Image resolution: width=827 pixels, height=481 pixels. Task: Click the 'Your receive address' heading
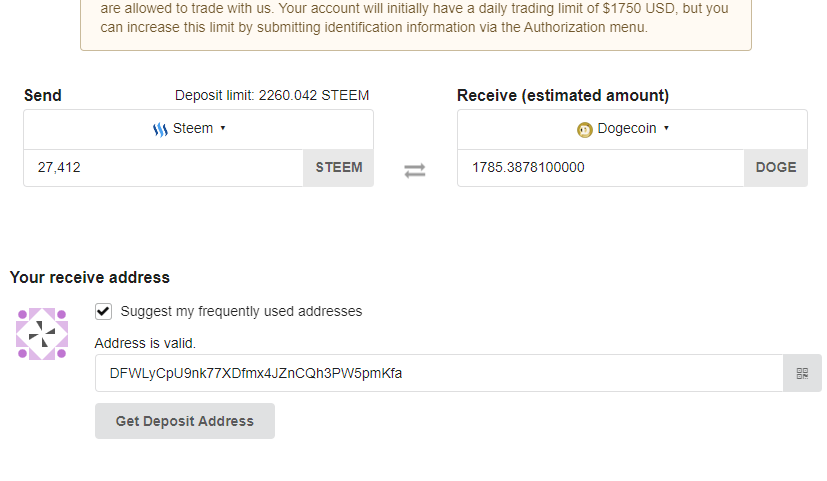pyautogui.click(x=90, y=277)
